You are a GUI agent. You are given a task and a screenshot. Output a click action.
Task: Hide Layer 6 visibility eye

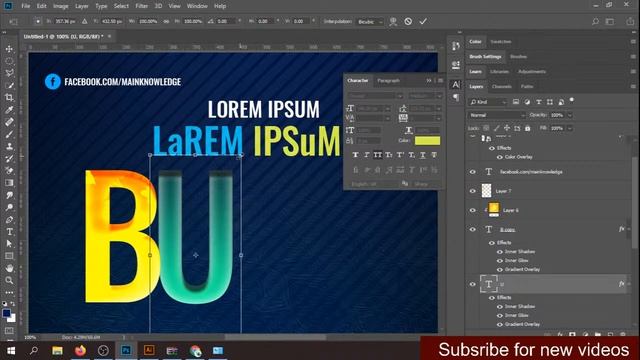click(473, 210)
